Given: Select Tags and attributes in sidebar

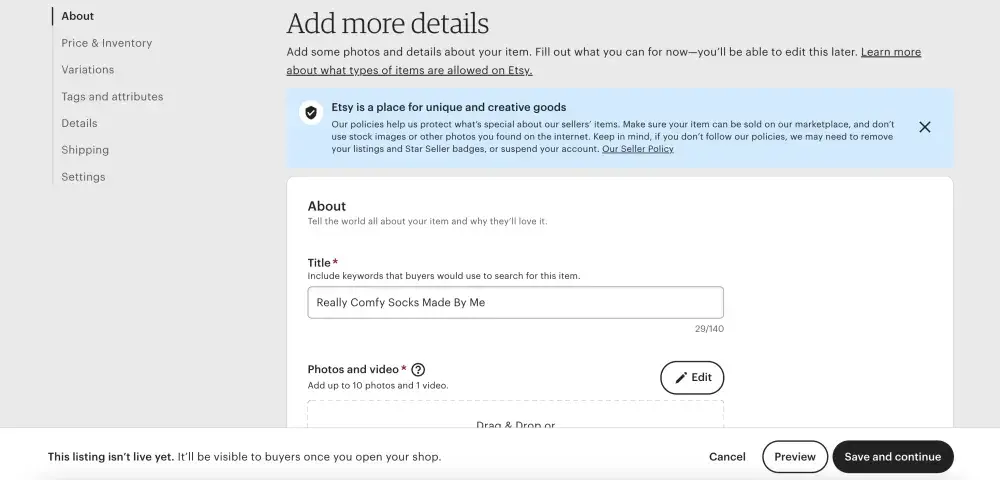Looking at the screenshot, I should coord(112,97).
